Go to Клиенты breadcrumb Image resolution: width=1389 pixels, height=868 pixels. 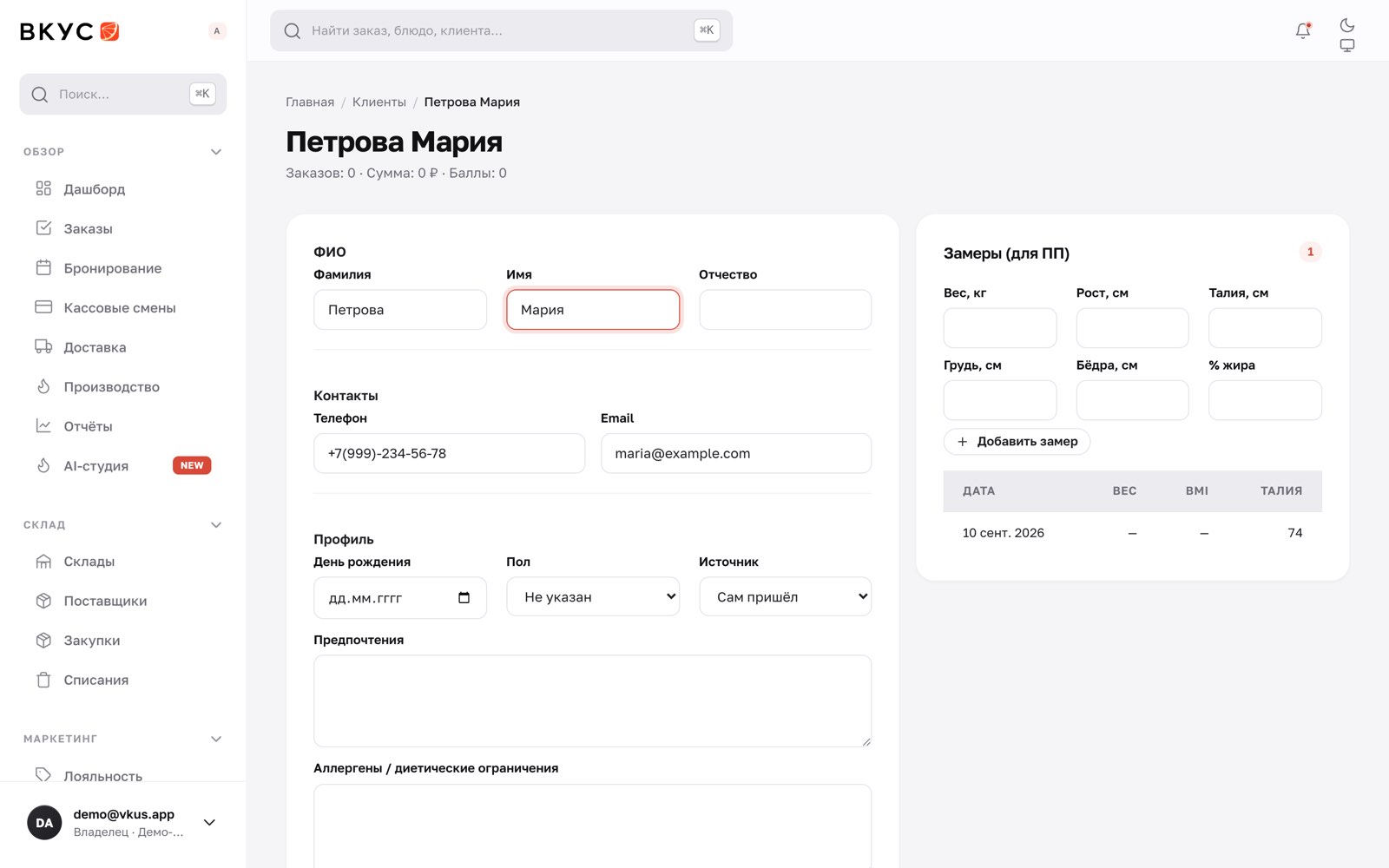pyautogui.click(x=379, y=102)
